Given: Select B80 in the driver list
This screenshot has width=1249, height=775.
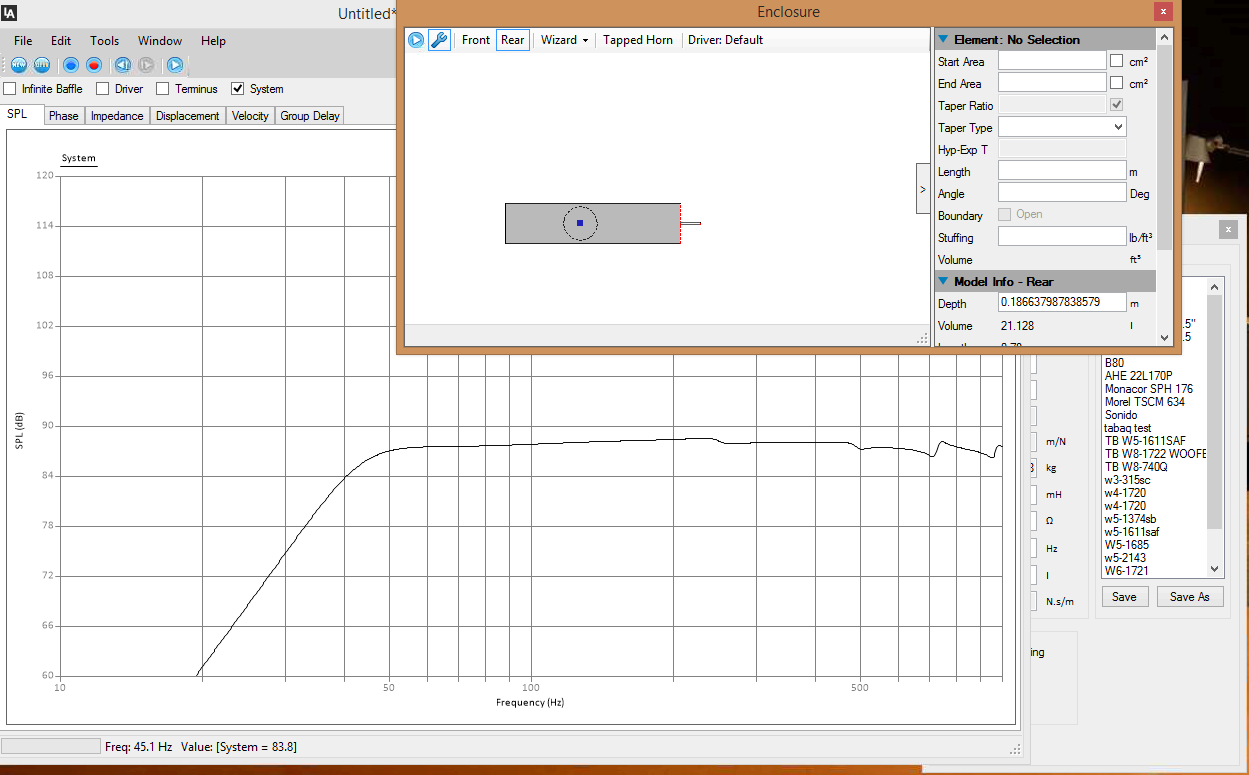Looking at the screenshot, I should [1114, 363].
